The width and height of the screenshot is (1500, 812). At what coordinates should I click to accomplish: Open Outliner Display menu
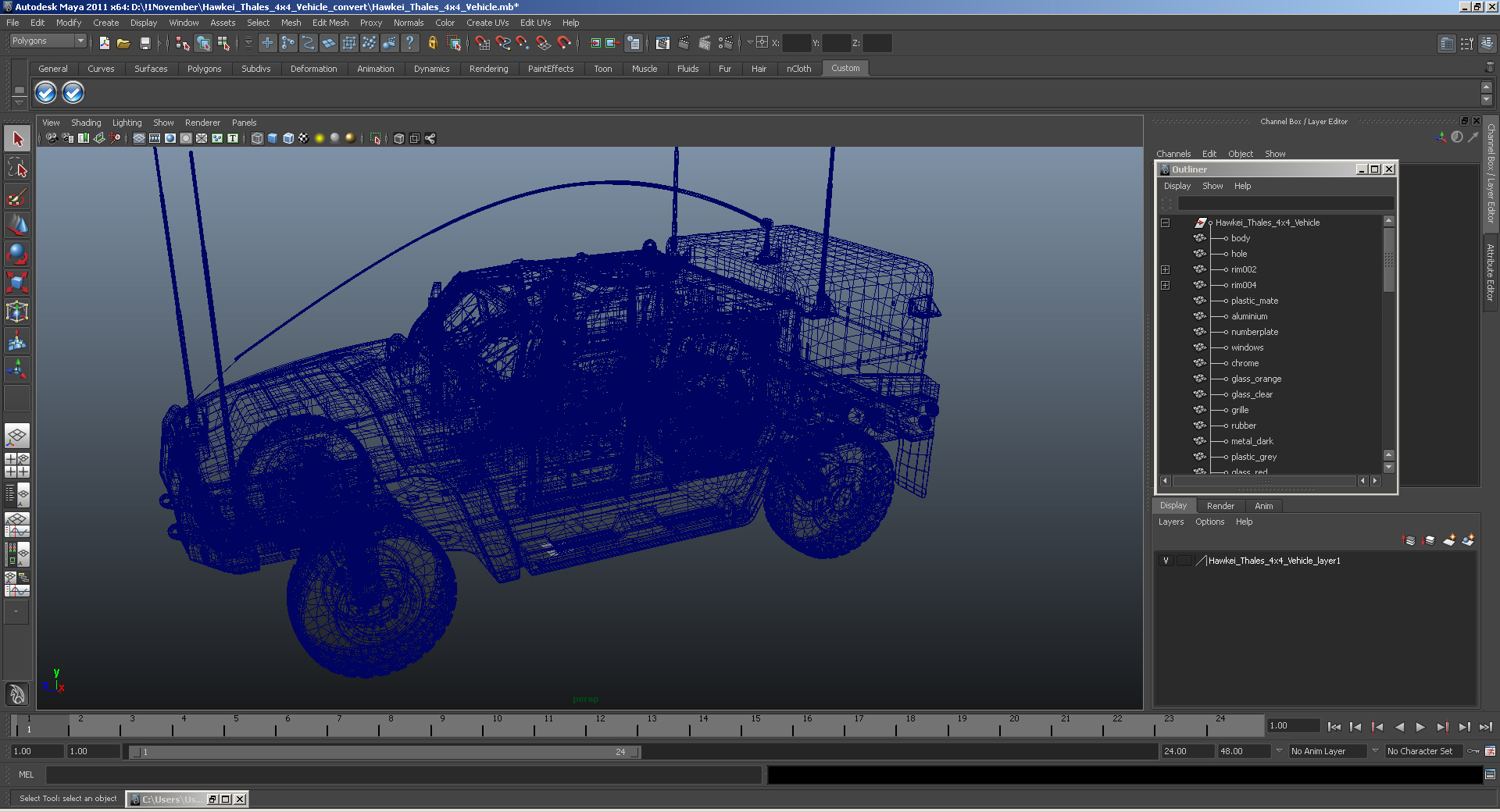pyautogui.click(x=1177, y=186)
